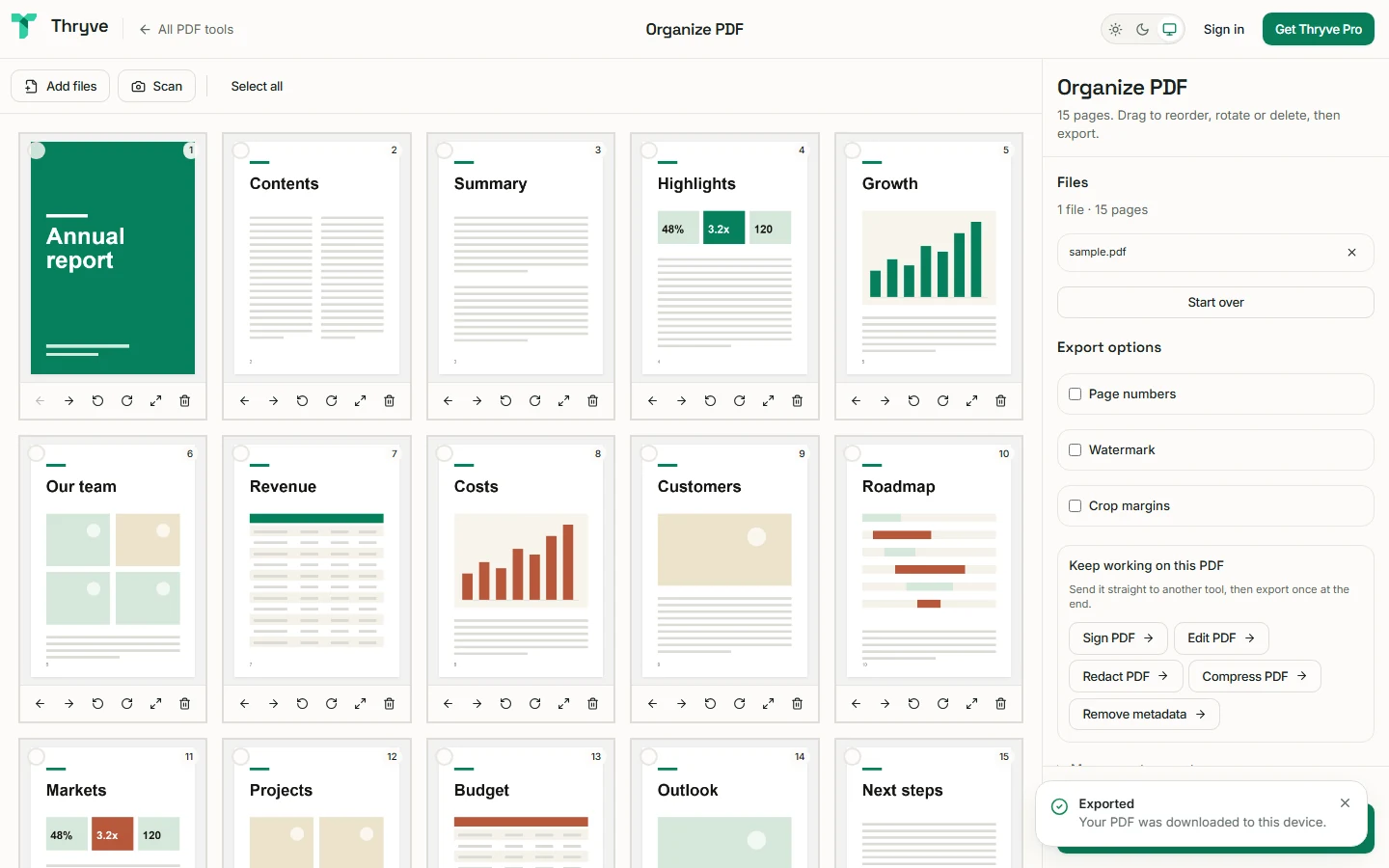Delete the Annual report cover page
The width and height of the screenshot is (1389, 868).
coord(184,401)
